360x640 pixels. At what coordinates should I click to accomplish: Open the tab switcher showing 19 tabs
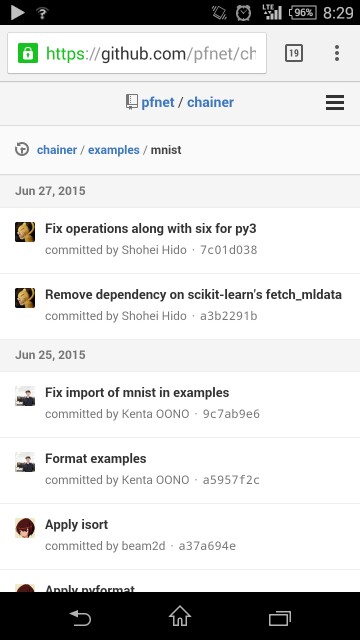click(x=293, y=53)
